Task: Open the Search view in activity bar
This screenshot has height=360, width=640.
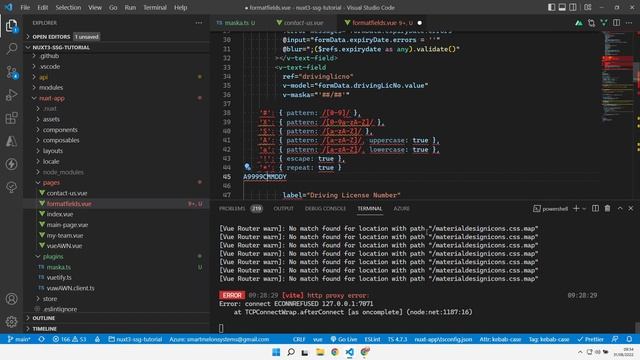Action: (11, 49)
